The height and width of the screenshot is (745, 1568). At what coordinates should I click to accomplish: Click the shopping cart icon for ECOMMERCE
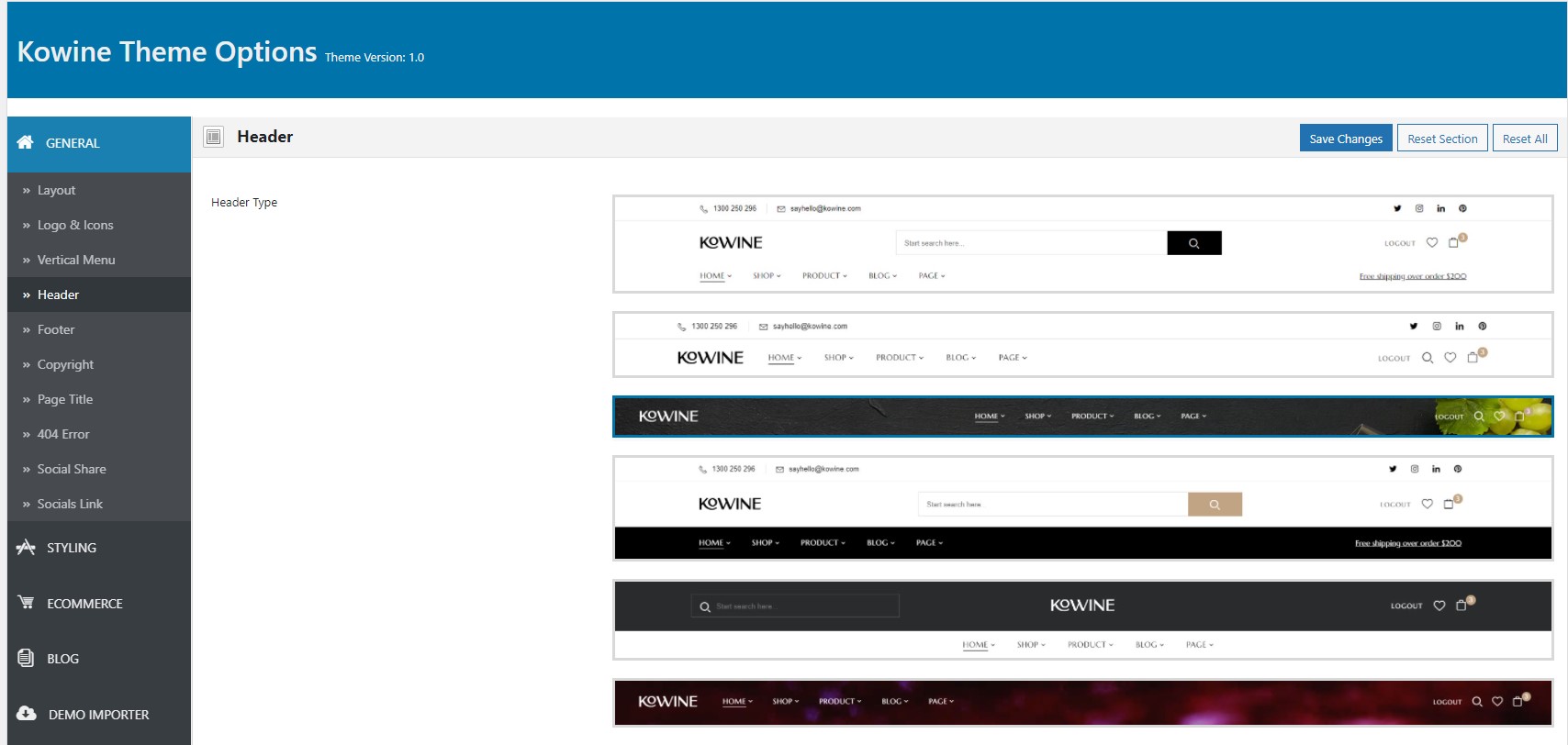pos(26,603)
